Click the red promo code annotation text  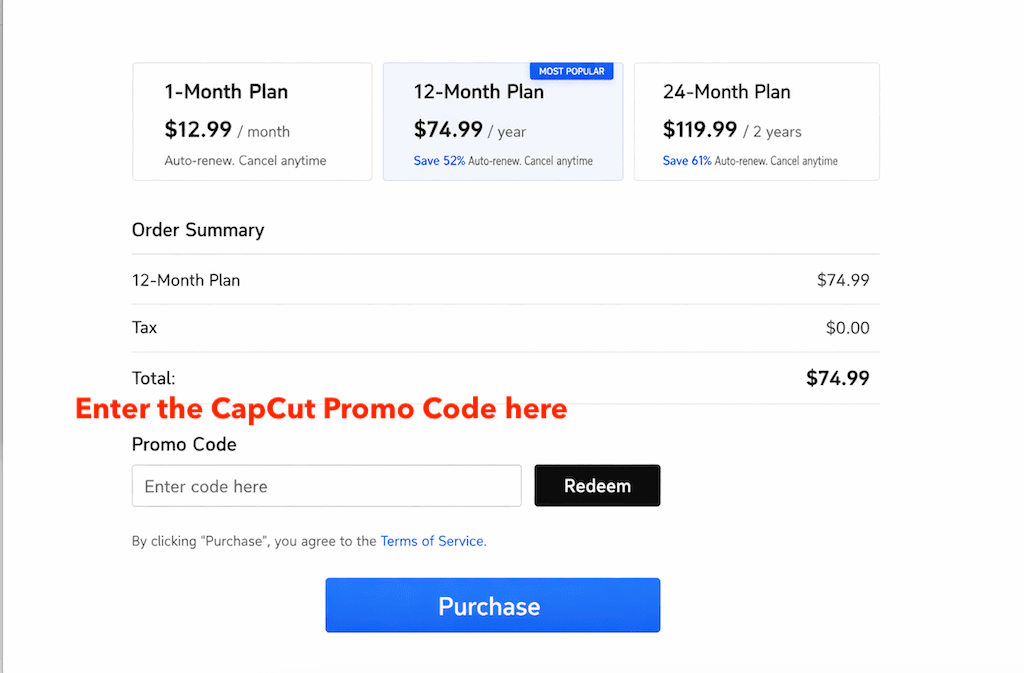(320, 408)
